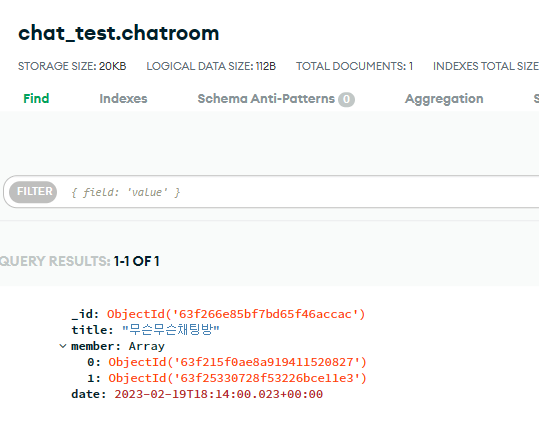This screenshot has height=425, width=539.
Task: Click the FILTER button
Action: click(33, 192)
